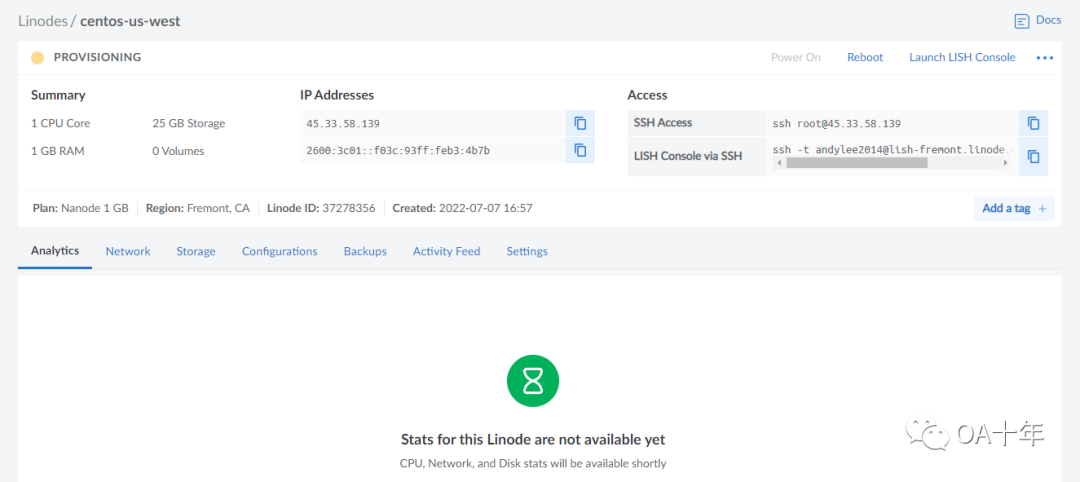Open the Storage tab

(196, 251)
